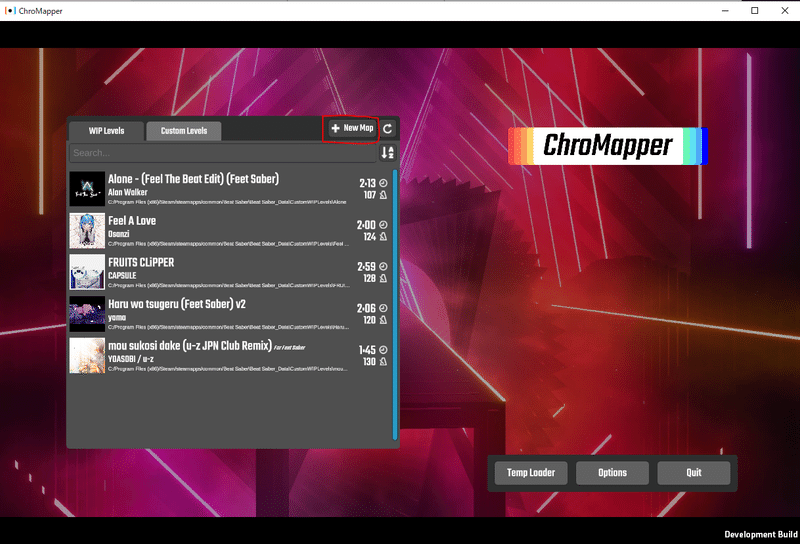Click the clock icon beside 2:00
The image size is (800, 544).
(x=383, y=225)
